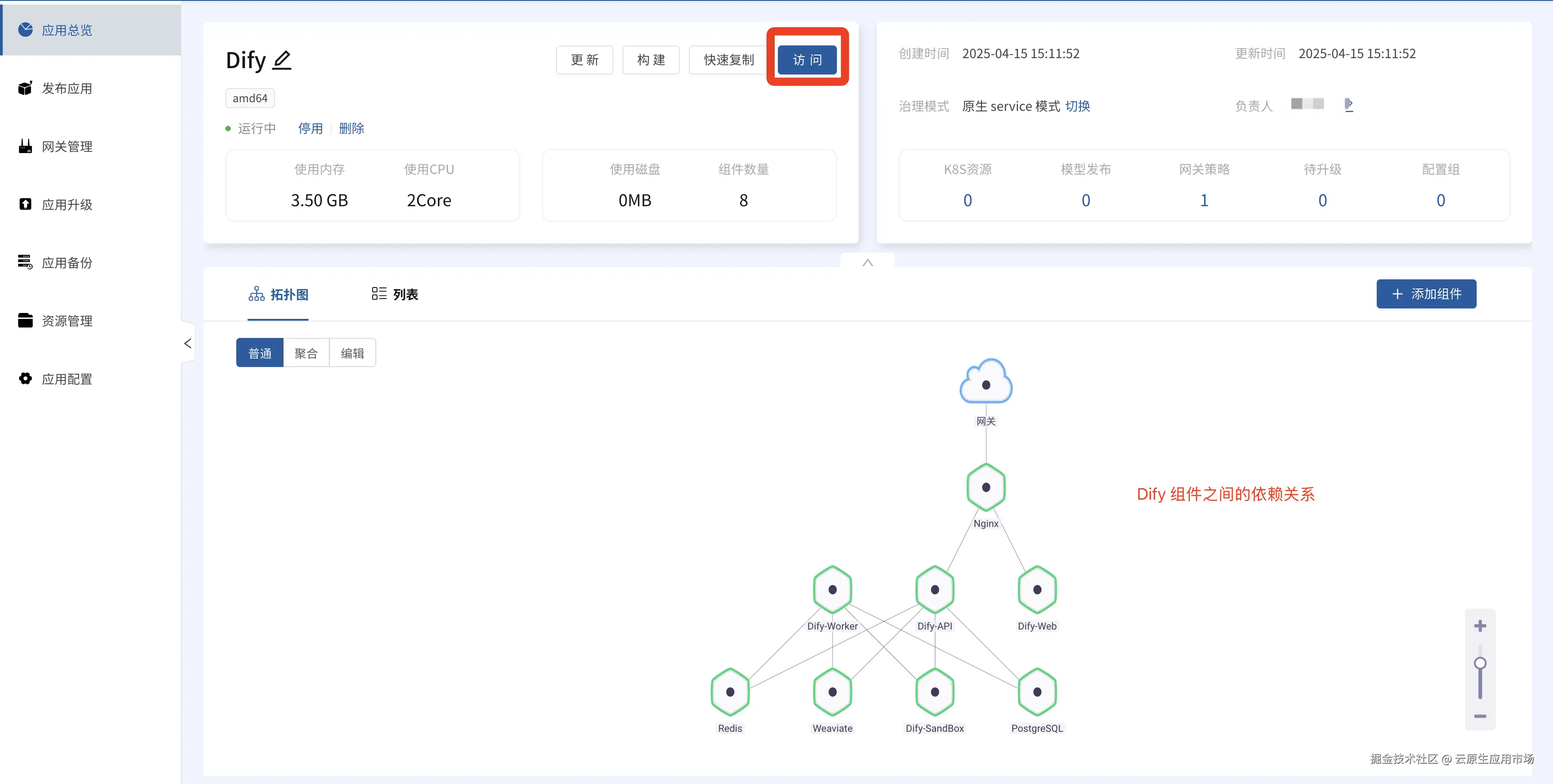Image resolution: width=1553 pixels, height=784 pixels.
Task: Select 普通 topology view mode
Action: (x=260, y=353)
